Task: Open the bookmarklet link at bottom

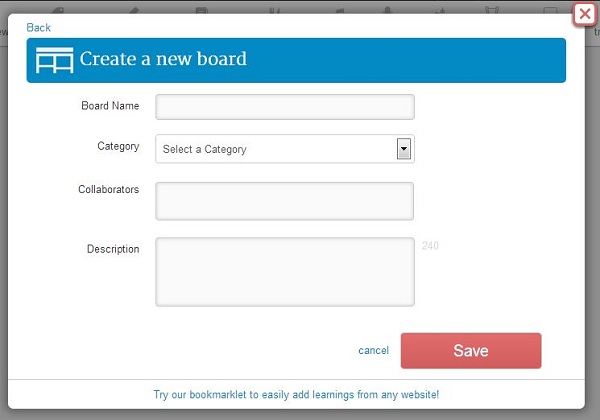Action: click(296, 395)
